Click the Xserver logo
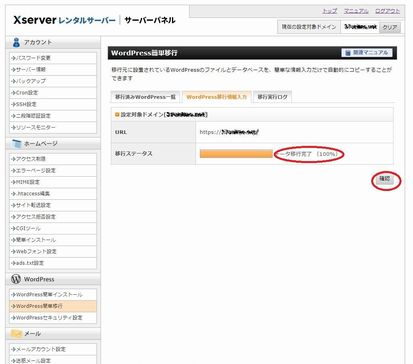Viewport: 413px width, 364px height. pos(35,20)
